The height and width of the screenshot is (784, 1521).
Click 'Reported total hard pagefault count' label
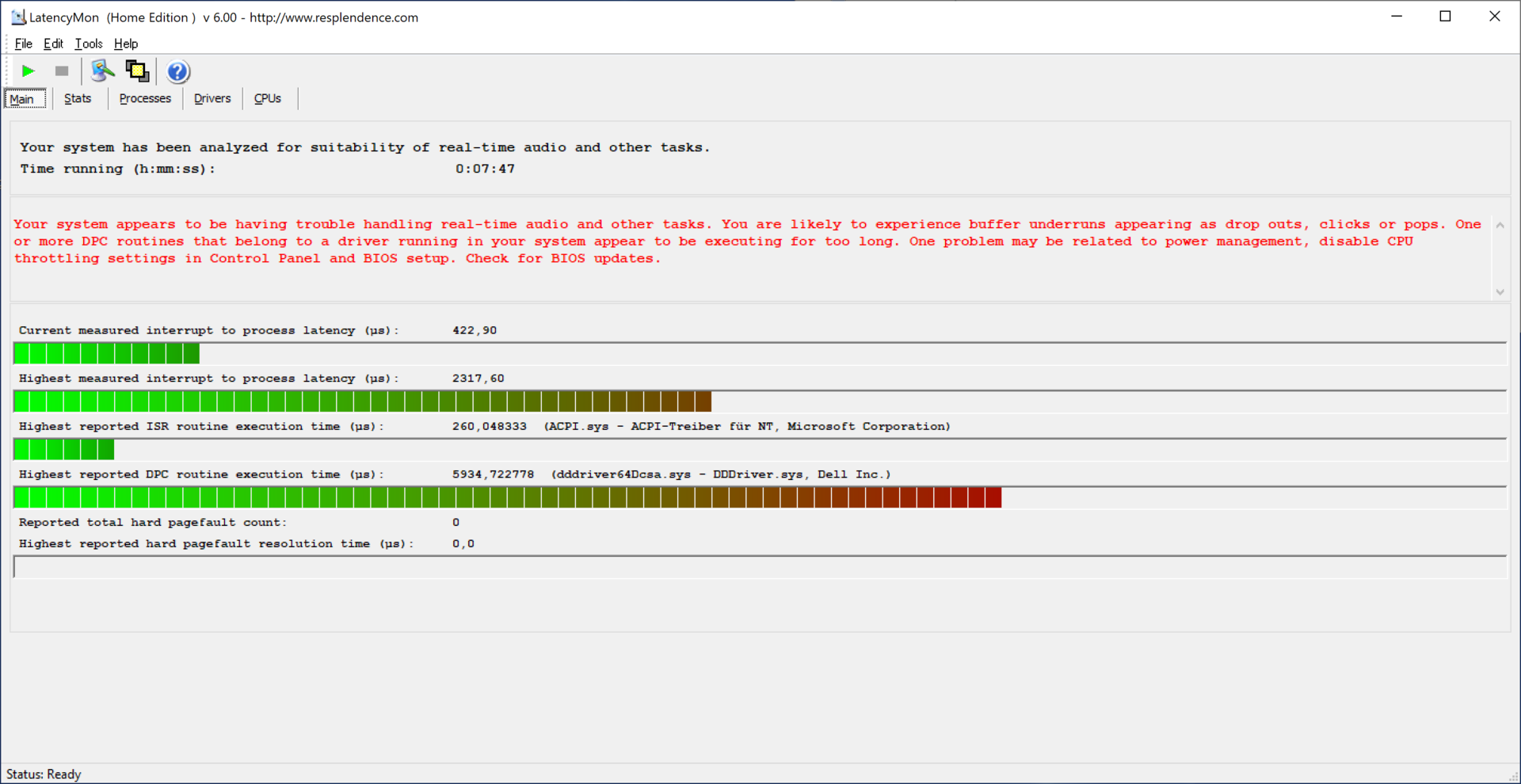pos(153,523)
